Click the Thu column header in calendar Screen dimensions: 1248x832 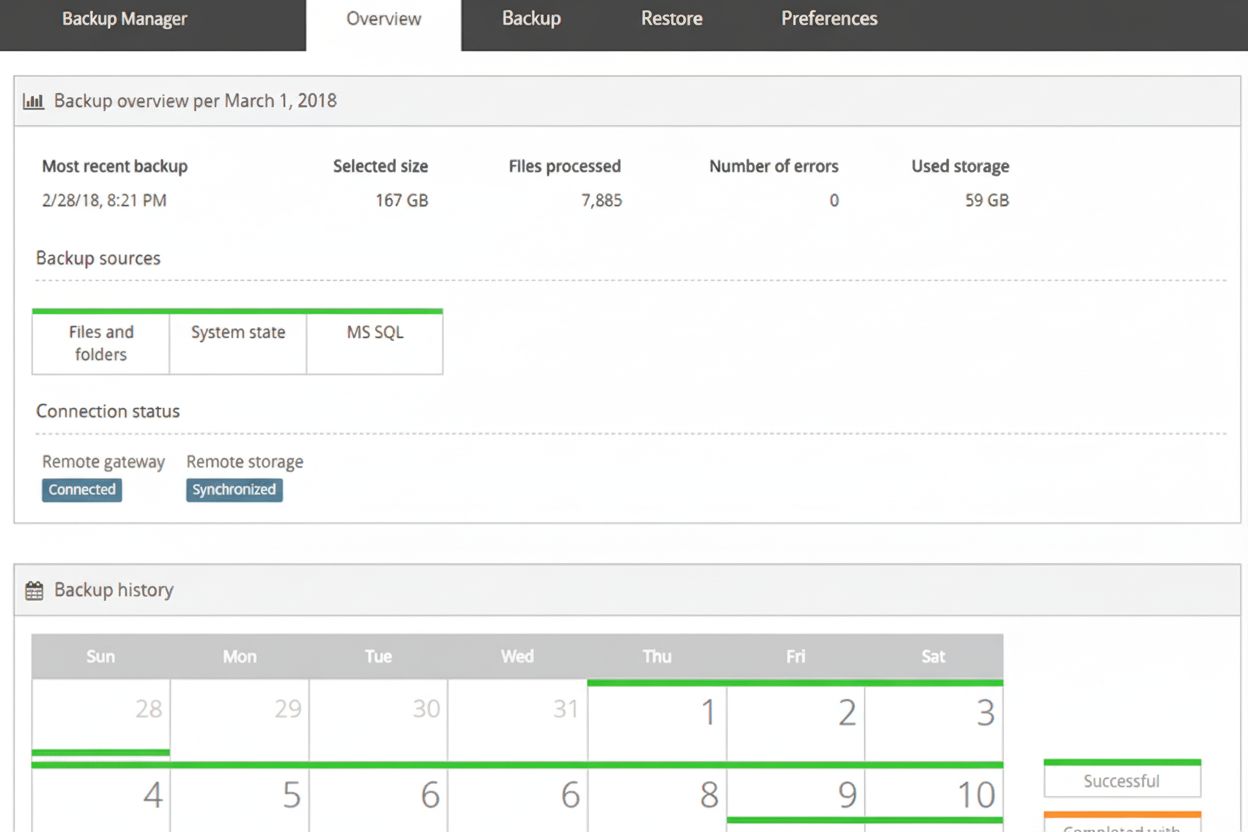tap(657, 656)
